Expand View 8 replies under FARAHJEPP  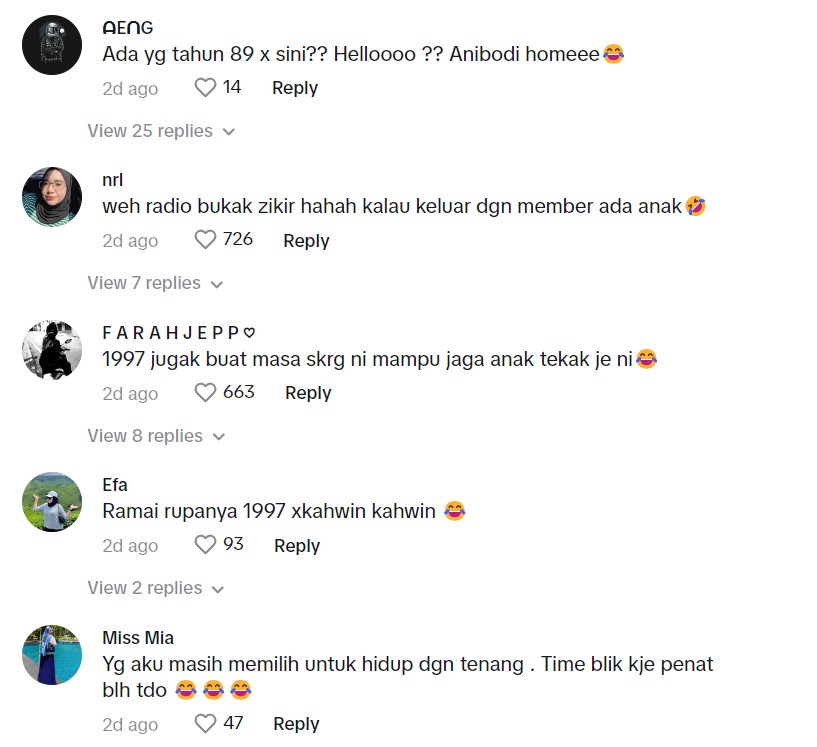tap(156, 435)
